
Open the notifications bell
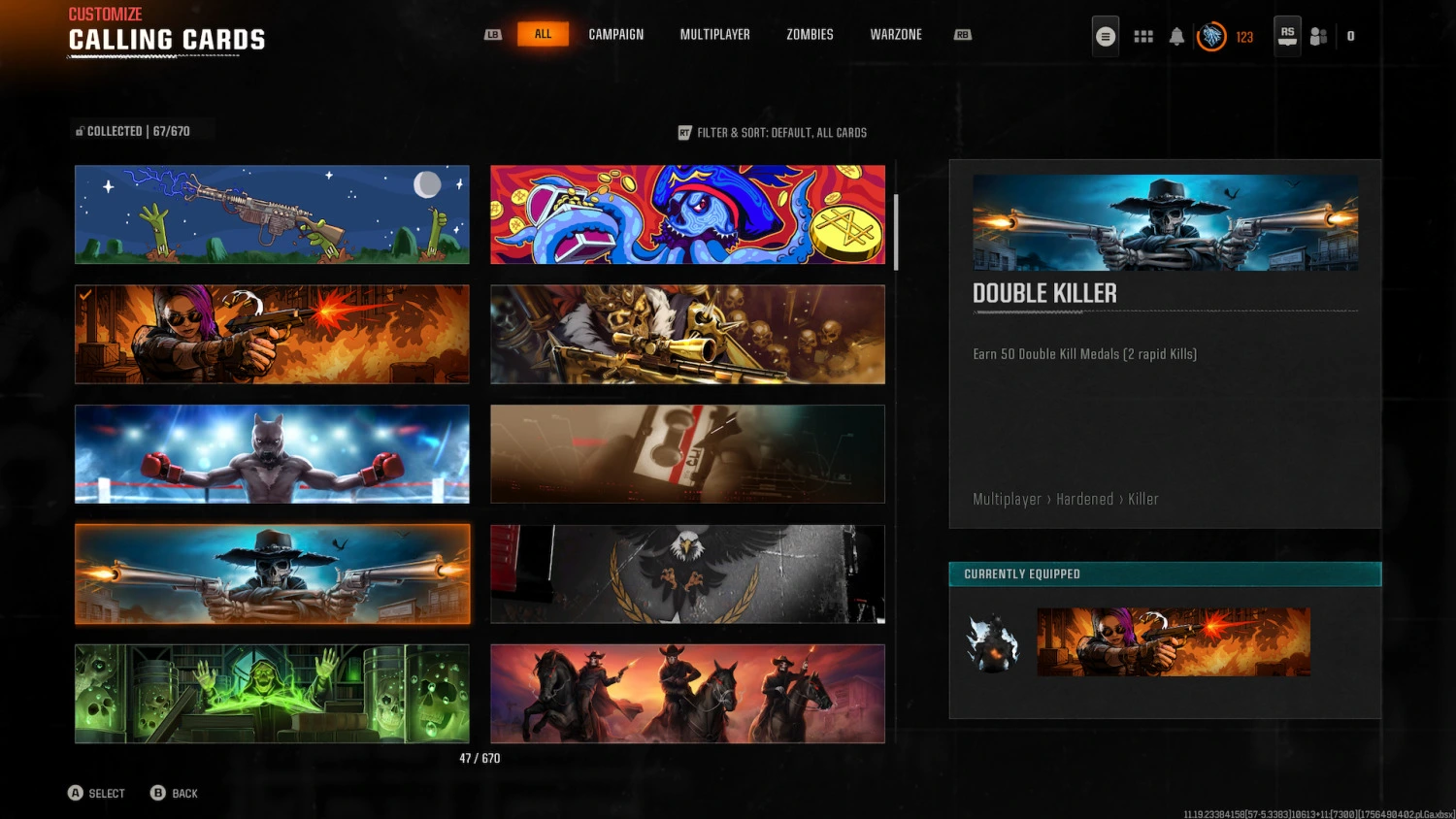tap(1176, 36)
